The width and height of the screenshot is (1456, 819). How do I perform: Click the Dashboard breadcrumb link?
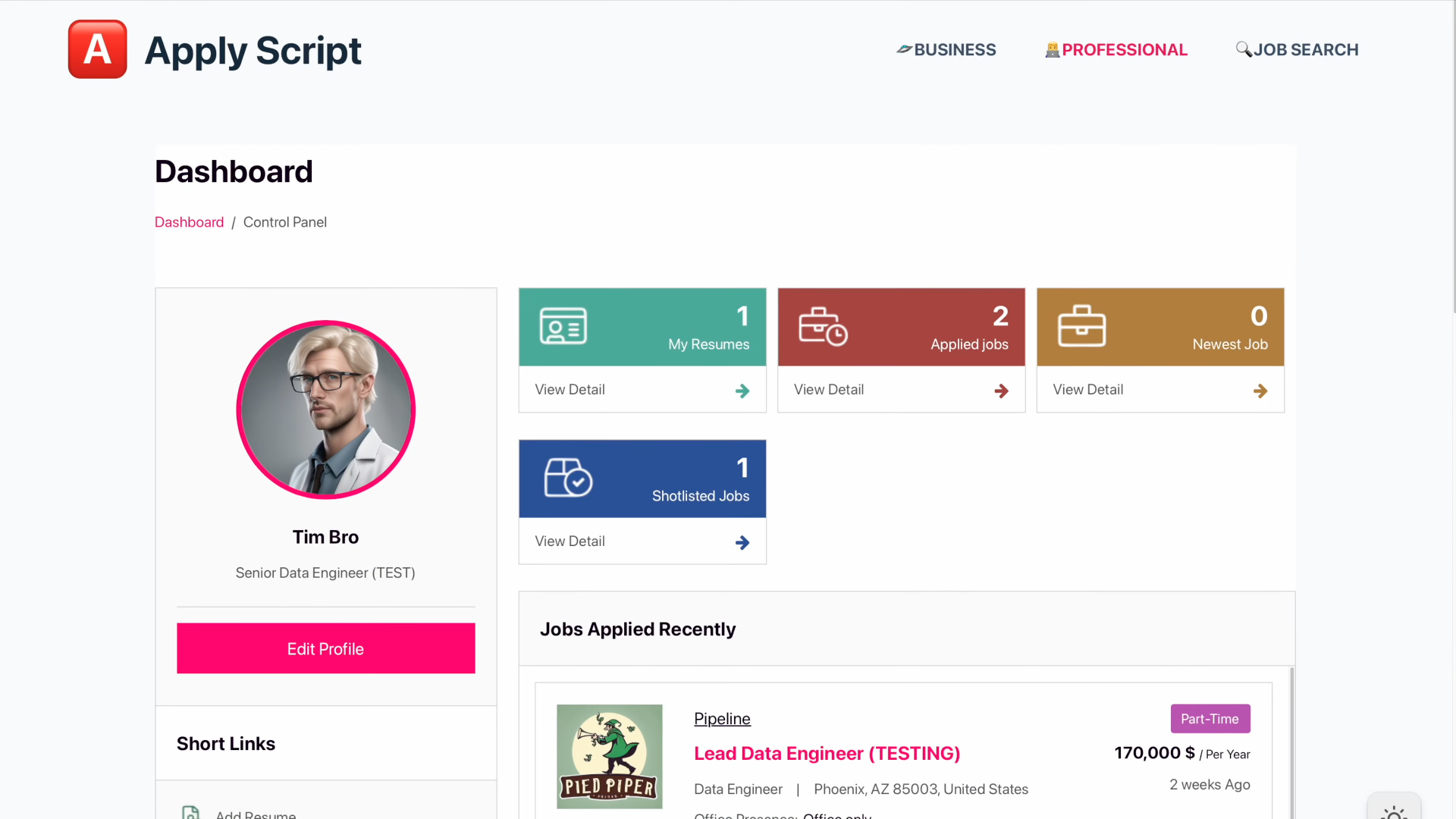pos(189,222)
